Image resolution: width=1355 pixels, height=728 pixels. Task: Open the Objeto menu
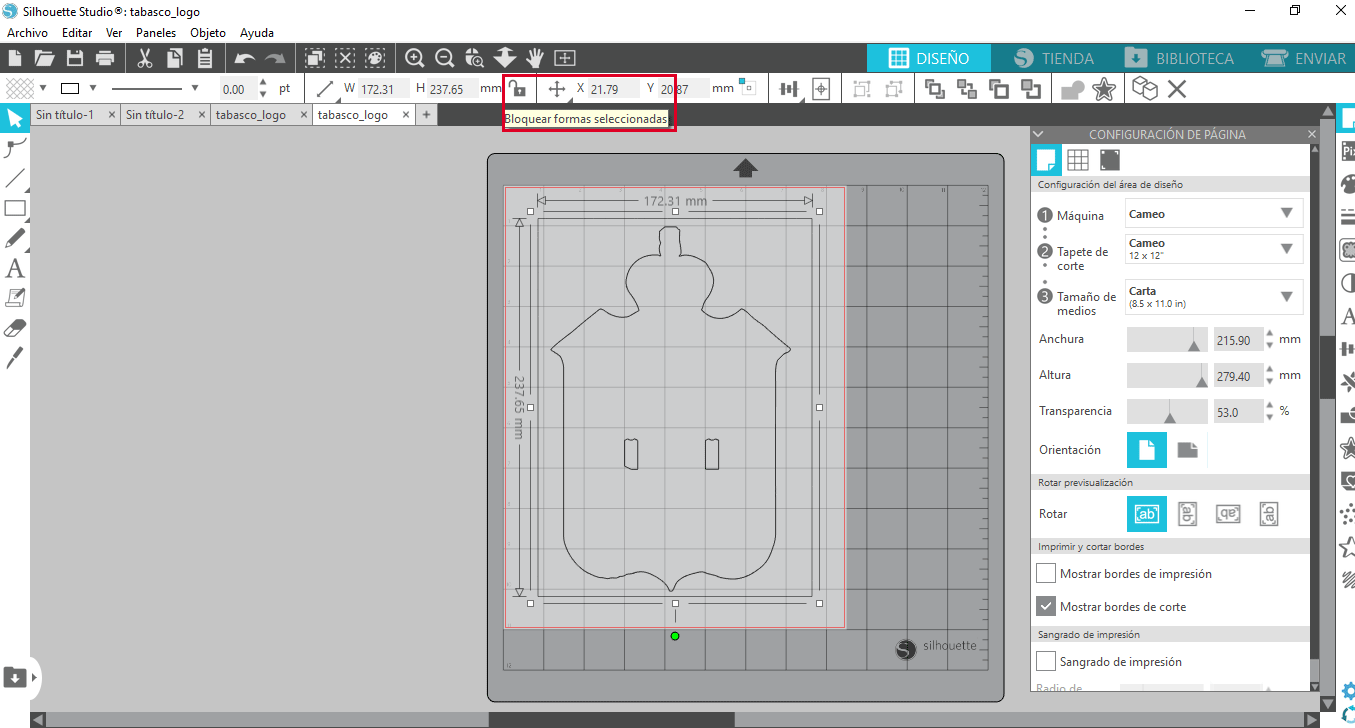pos(208,32)
